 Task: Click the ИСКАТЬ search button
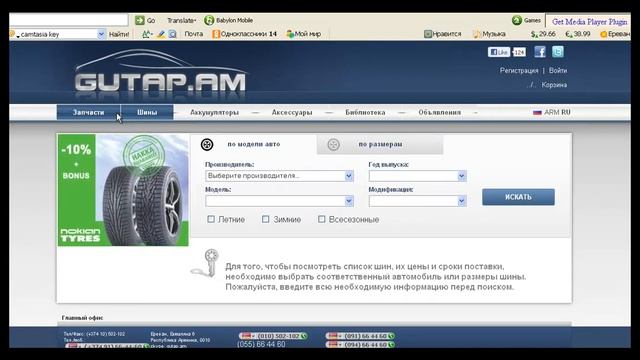[x=518, y=197]
